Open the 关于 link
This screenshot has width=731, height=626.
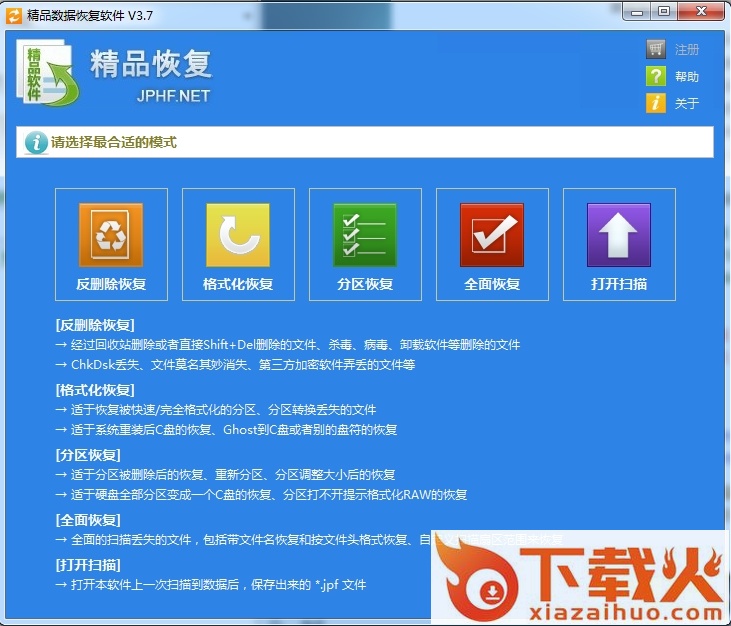687,103
